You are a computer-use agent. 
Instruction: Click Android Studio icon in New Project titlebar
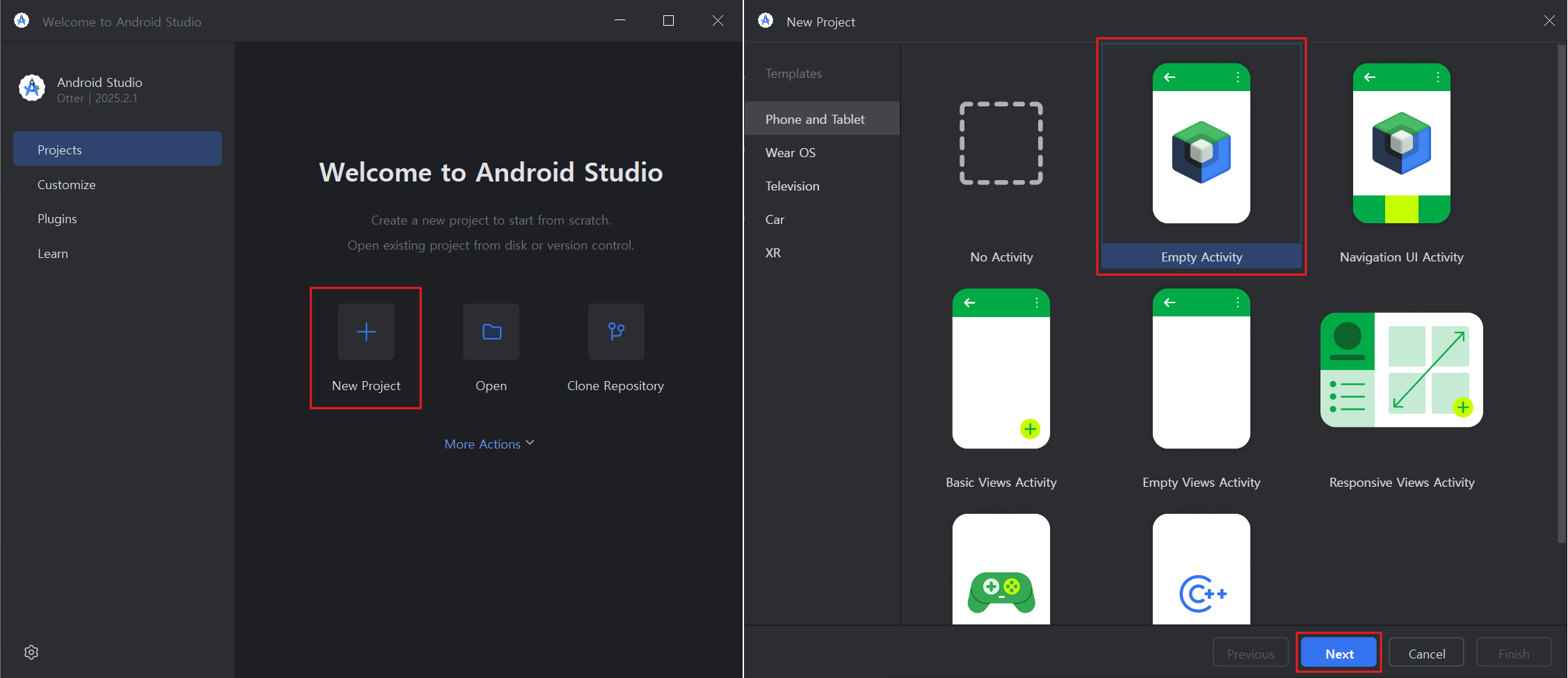766,21
